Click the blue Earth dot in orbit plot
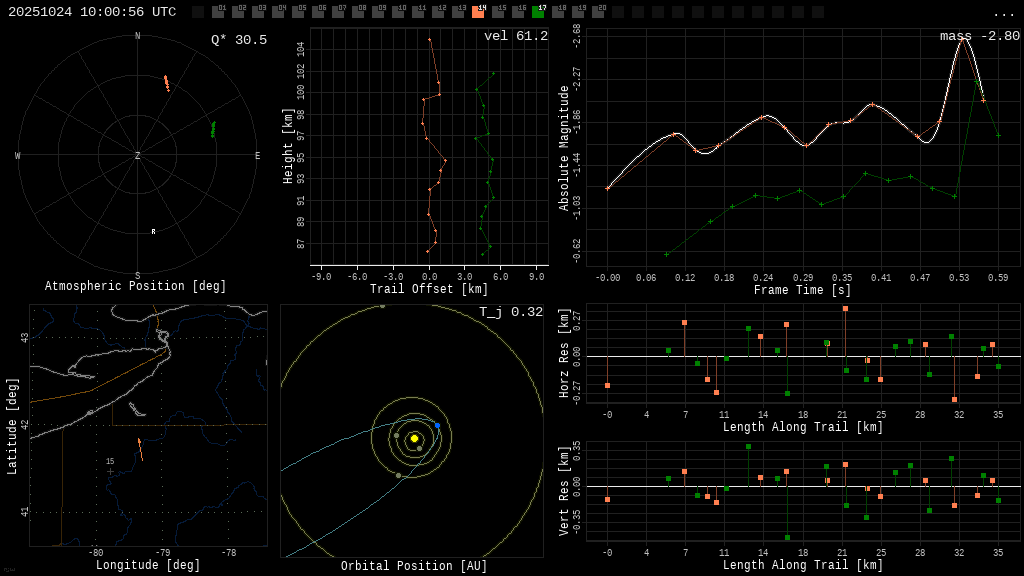 pyautogui.click(x=437, y=425)
